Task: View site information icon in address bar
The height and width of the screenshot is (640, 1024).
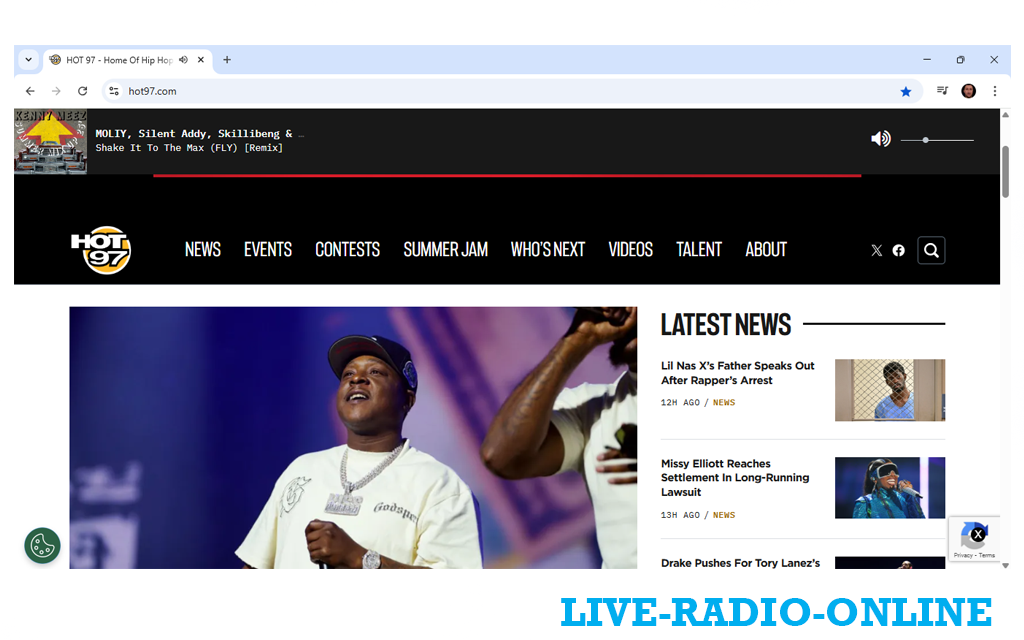Action: click(114, 91)
